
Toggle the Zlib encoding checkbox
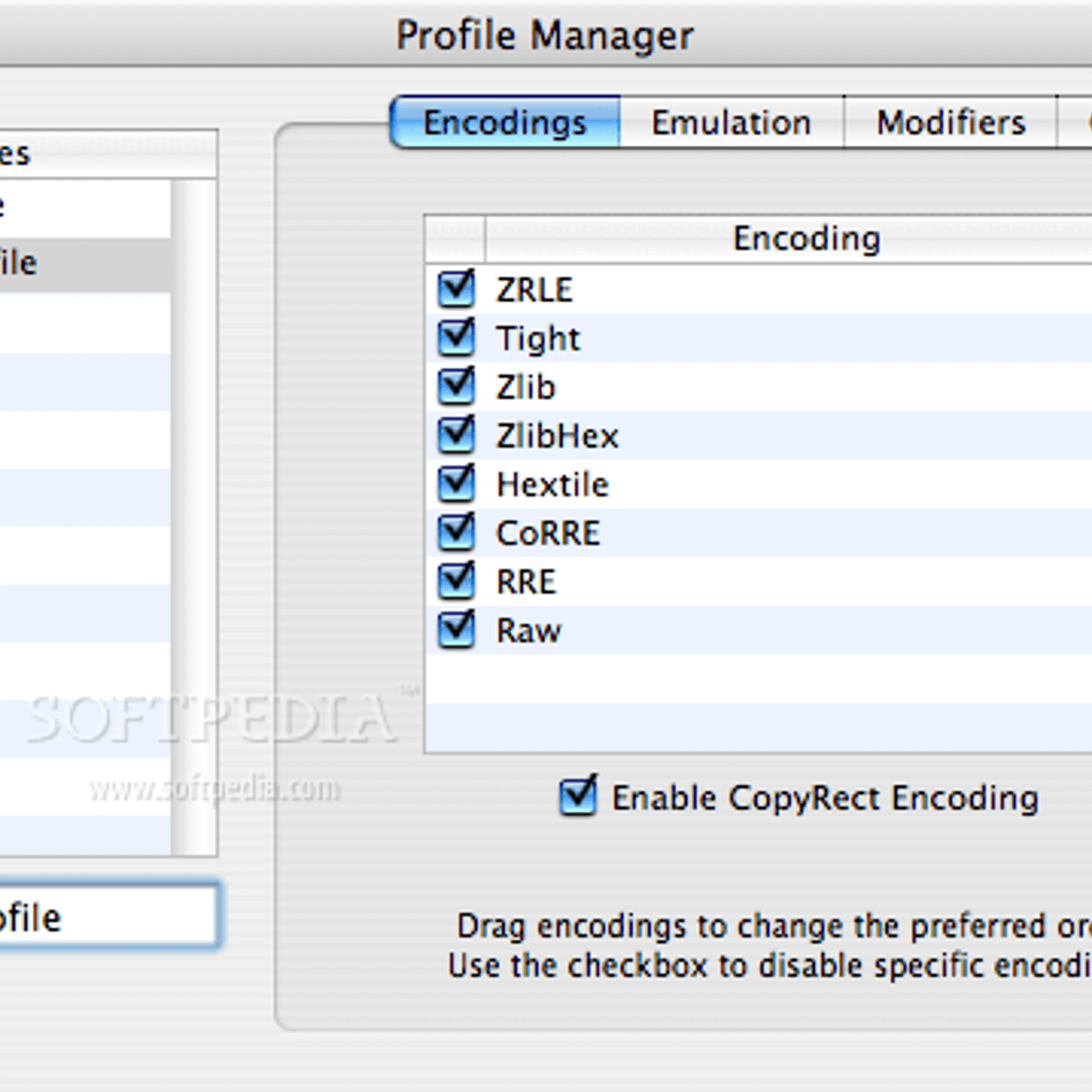tap(456, 386)
